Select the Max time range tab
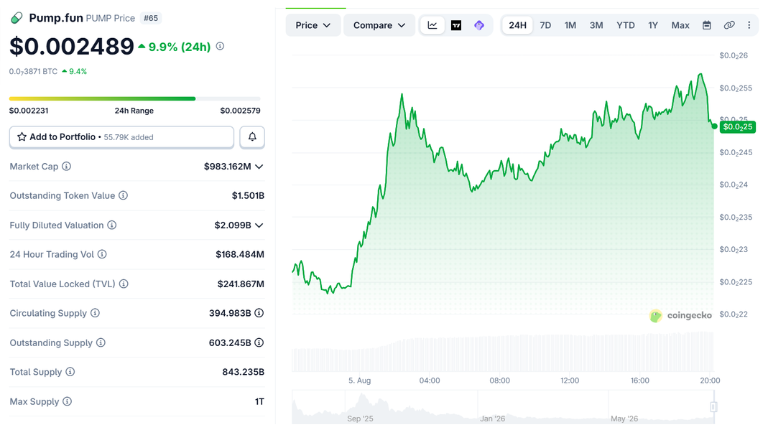The height and width of the screenshot is (432, 768). coord(680,25)
